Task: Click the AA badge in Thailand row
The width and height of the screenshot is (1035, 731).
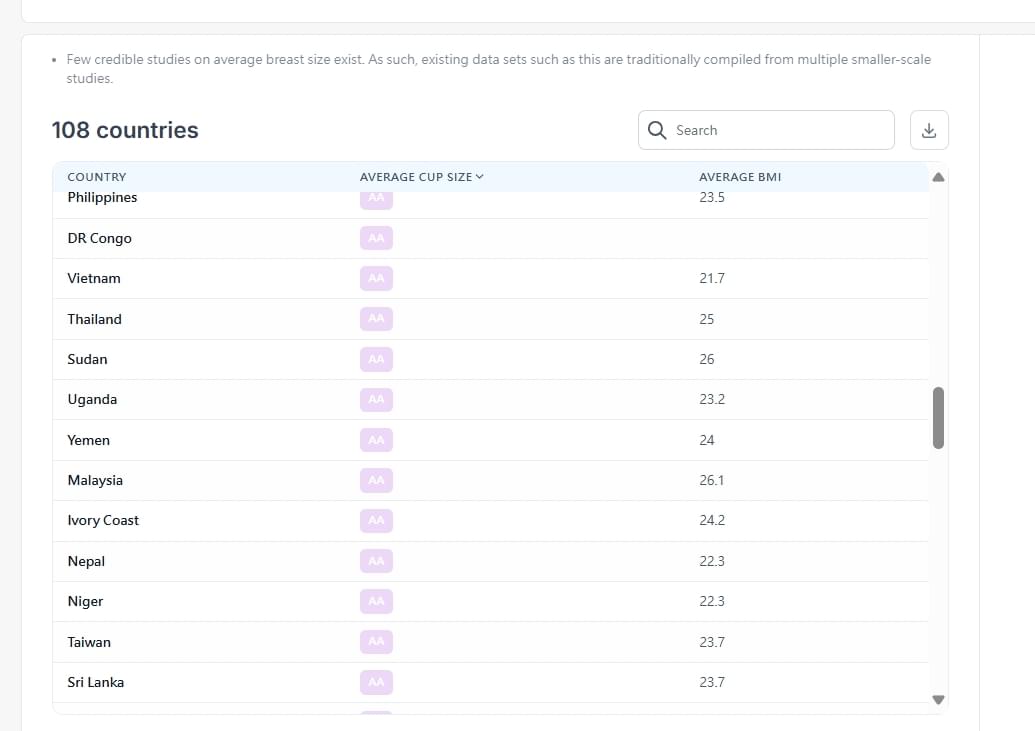Action: [x=376, y=319]
